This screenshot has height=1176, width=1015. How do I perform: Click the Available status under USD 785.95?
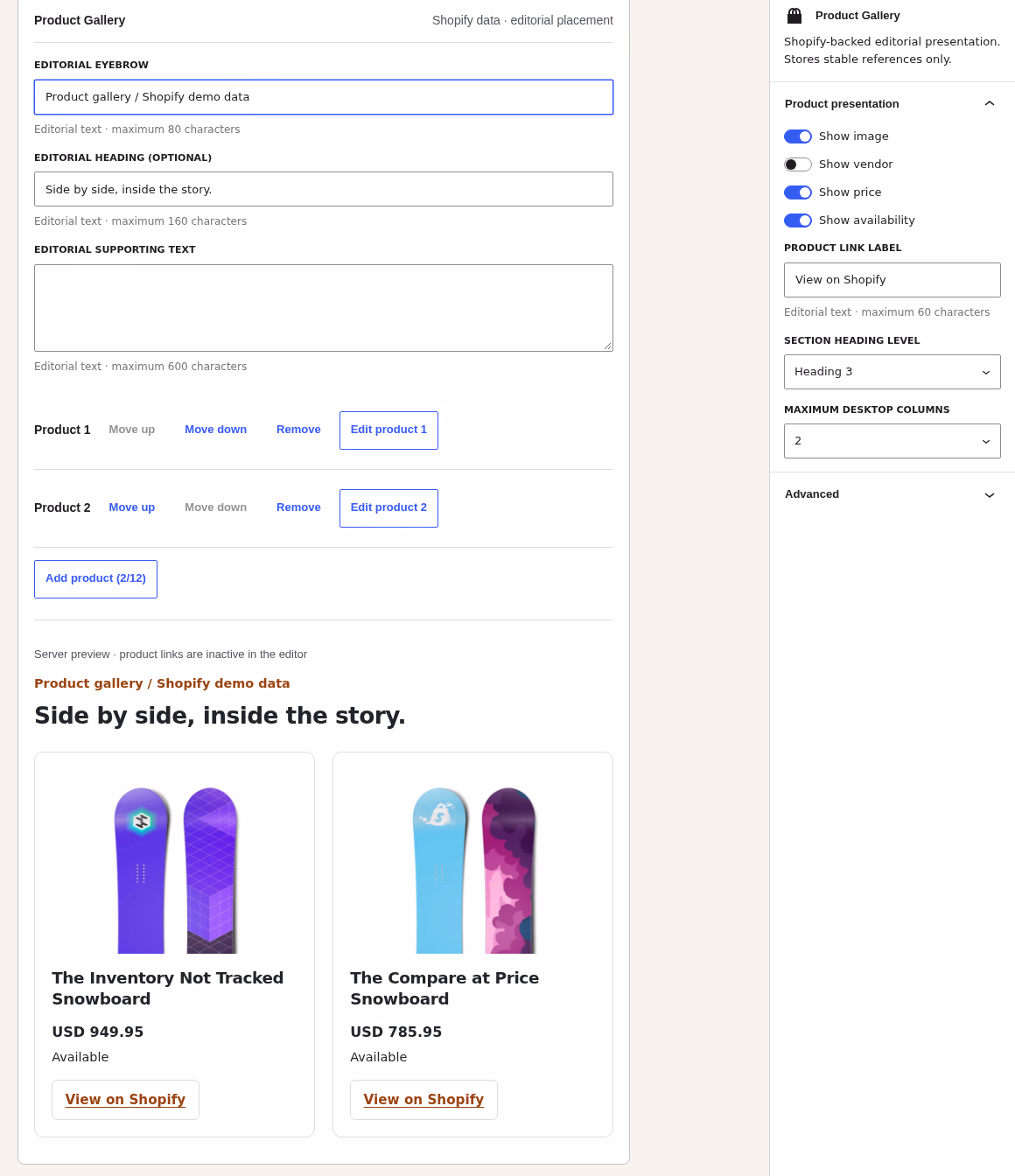coord(379,1057)
